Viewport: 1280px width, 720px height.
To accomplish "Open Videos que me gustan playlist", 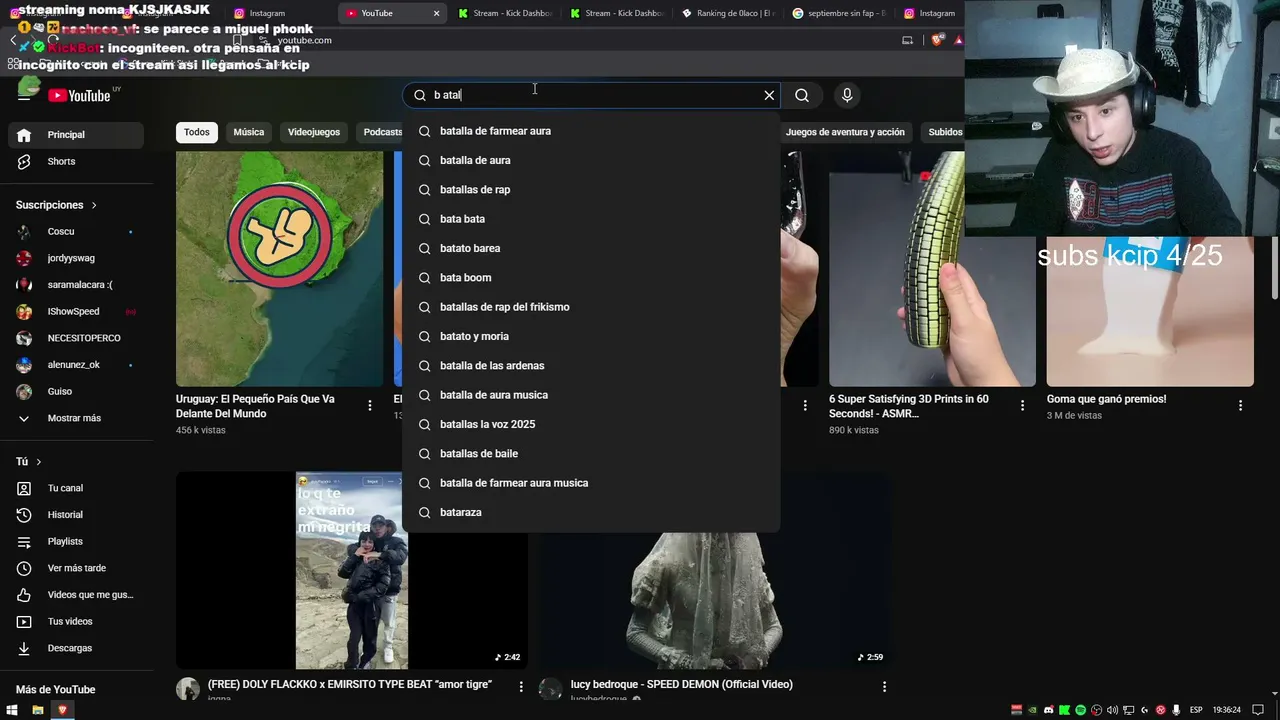I will (x=75, y=595).
